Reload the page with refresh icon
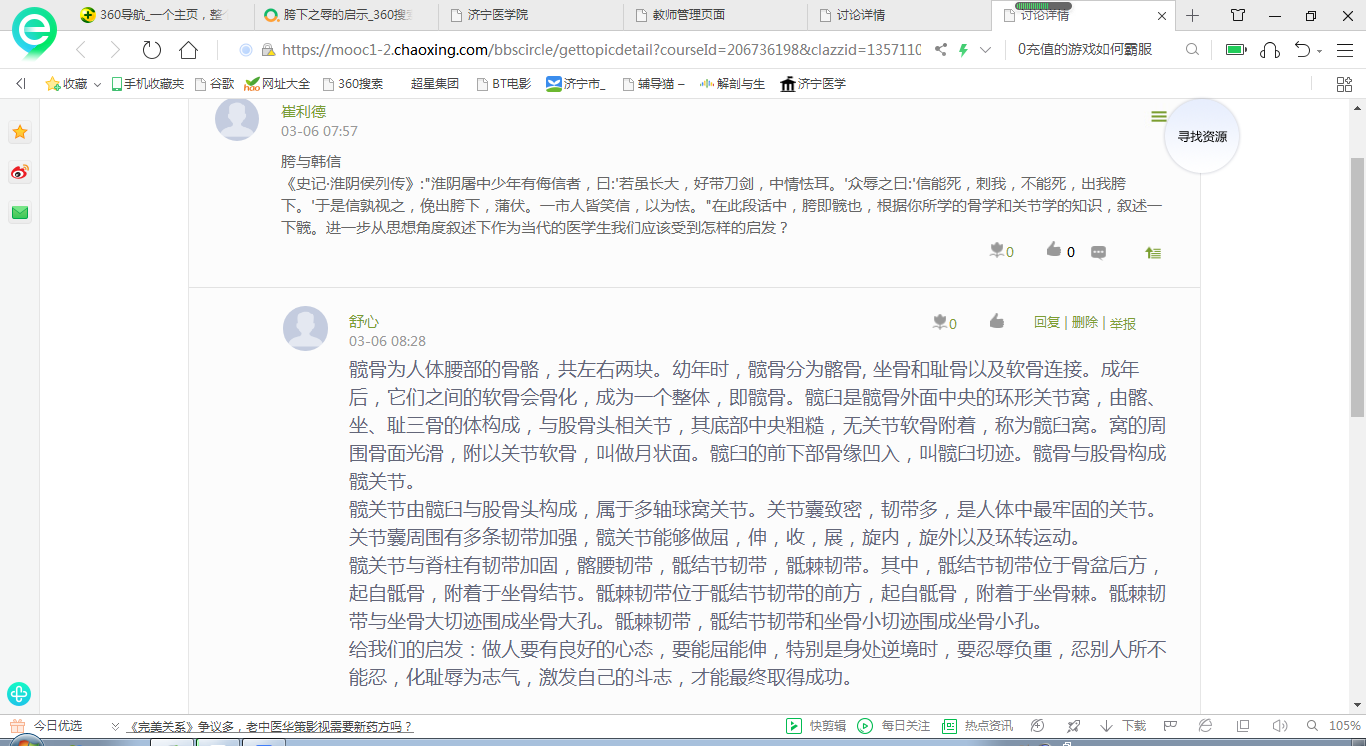This screenshot has height=746, width=1366. 152,50
